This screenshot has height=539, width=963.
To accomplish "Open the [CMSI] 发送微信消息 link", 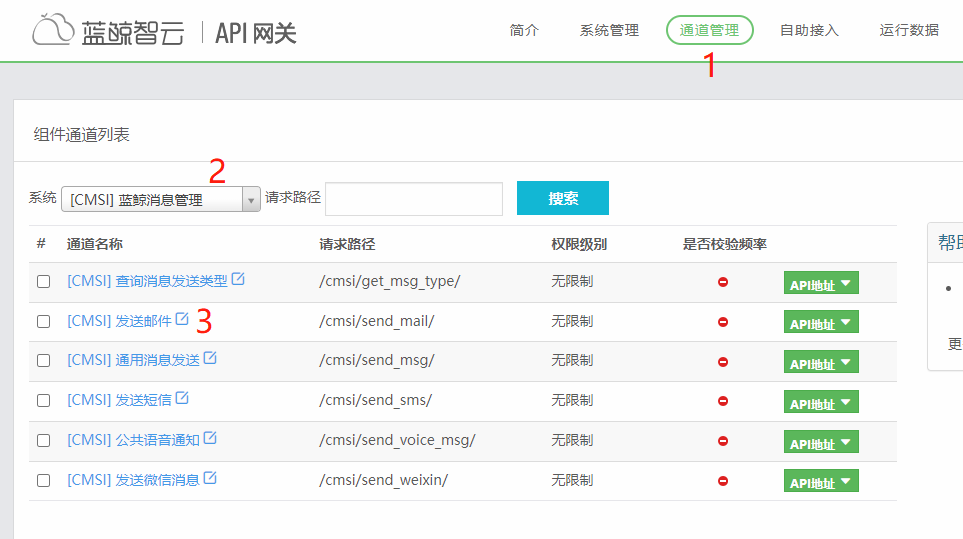I will [133, 480].
